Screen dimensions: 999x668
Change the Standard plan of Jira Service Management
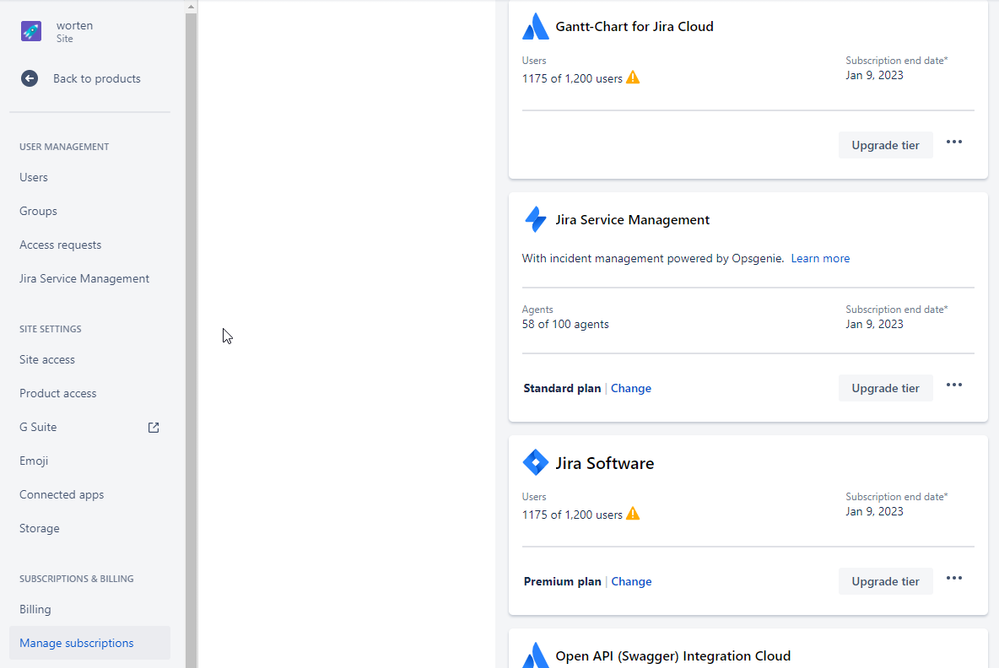631,388
